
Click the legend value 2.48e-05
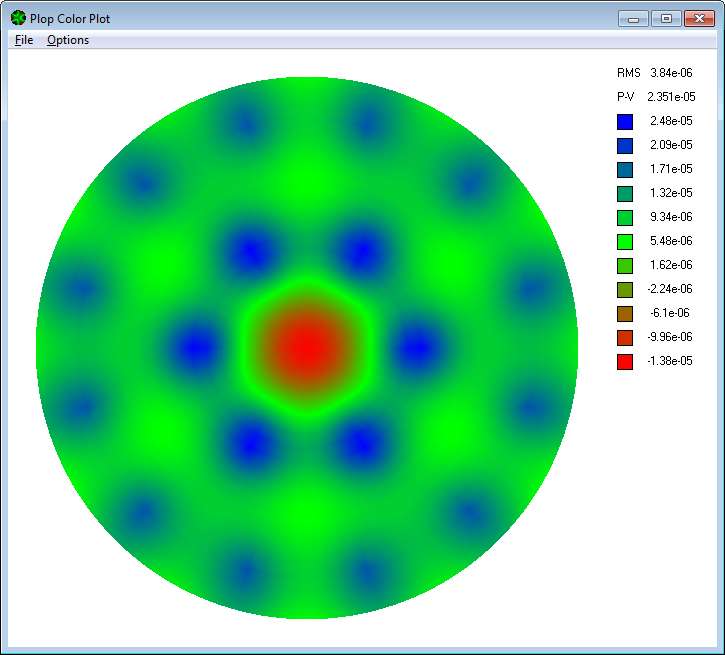click(671, 121)
